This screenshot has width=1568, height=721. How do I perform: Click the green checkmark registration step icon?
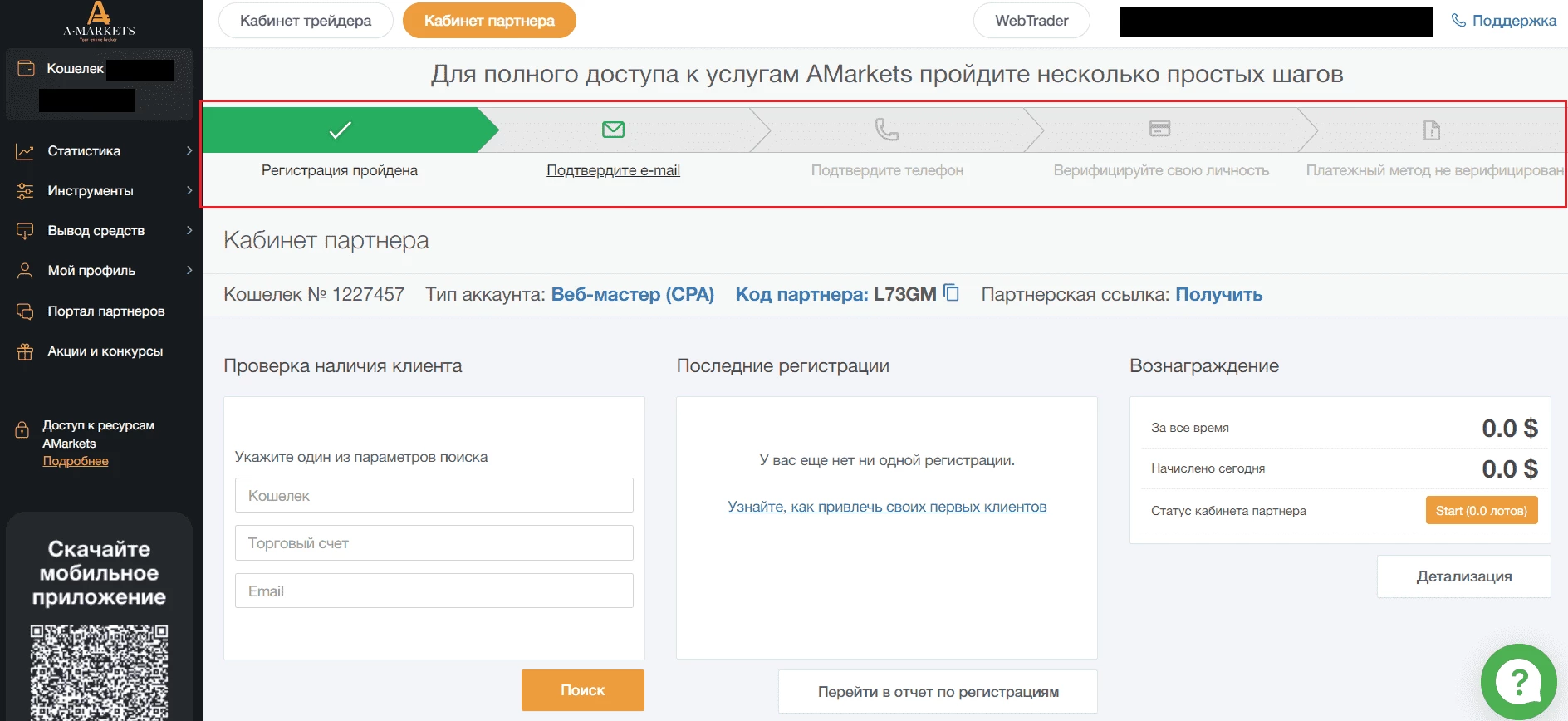(x=341, y=130)
